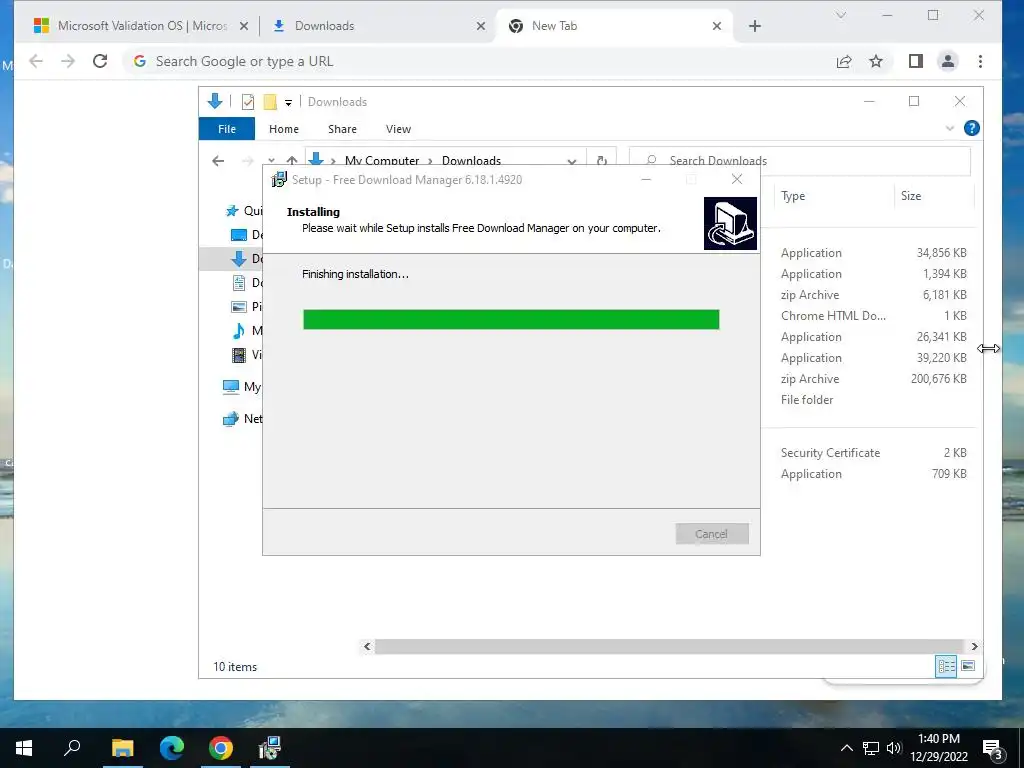
Task: Switch to large icons view icon
Action: pyautogui.click(x=968, y=666)
